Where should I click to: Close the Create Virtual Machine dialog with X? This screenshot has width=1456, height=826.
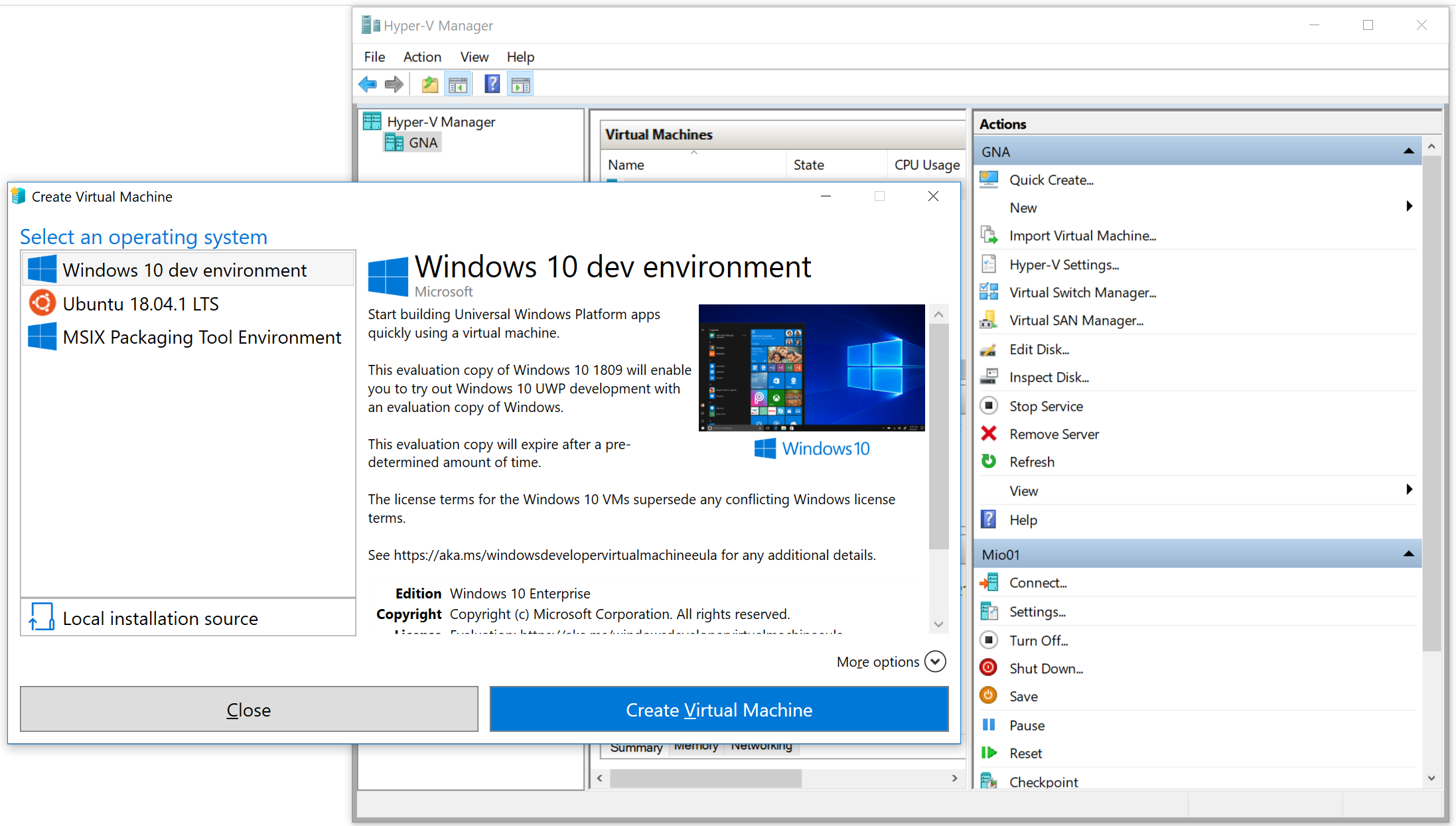(933, 196)
